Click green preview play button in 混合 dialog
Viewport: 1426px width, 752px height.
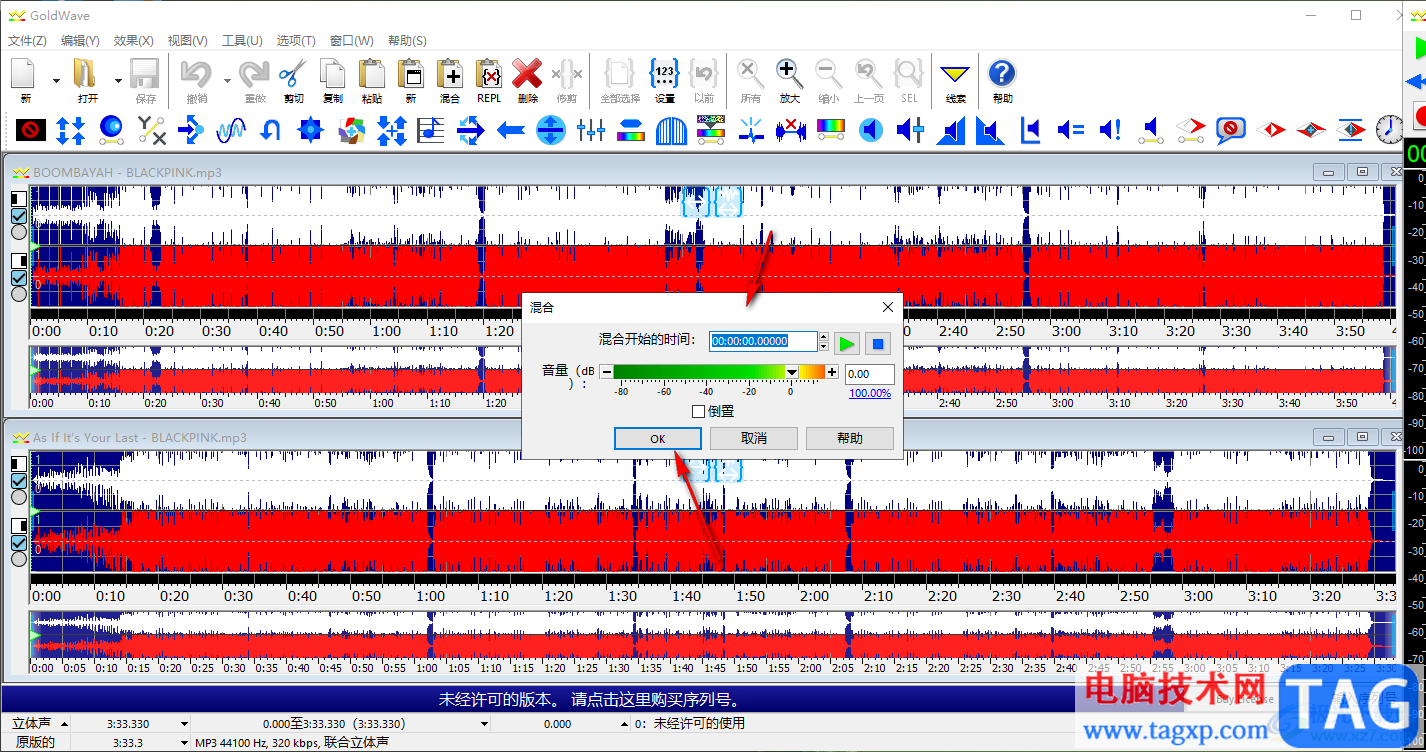pos(847,344)
